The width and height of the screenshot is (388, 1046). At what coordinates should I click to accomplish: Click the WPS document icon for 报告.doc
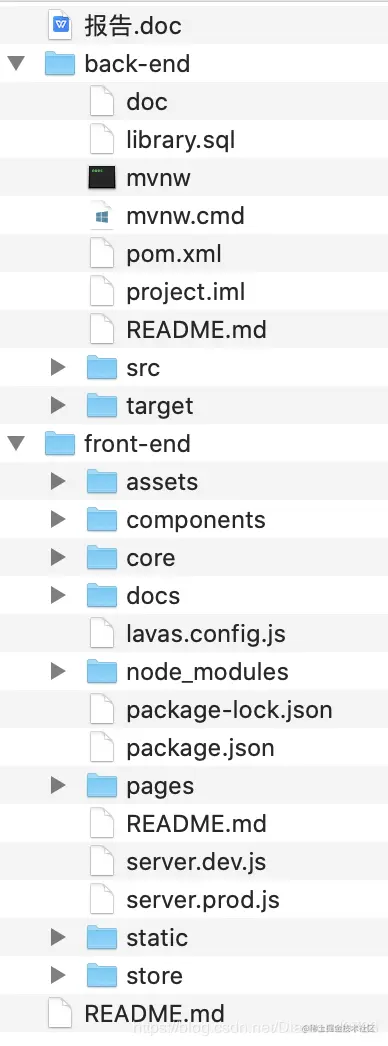click(61, 25)
